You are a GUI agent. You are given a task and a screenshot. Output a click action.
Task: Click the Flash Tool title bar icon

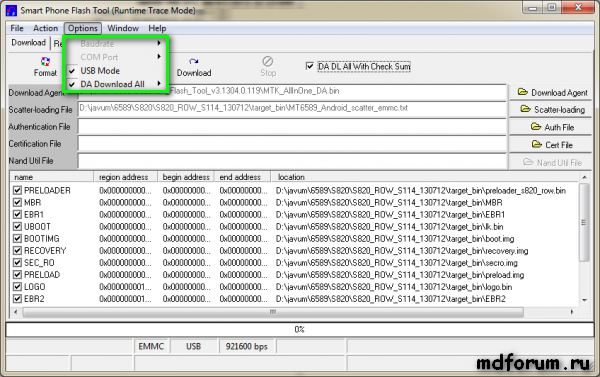tap(11, 10)
